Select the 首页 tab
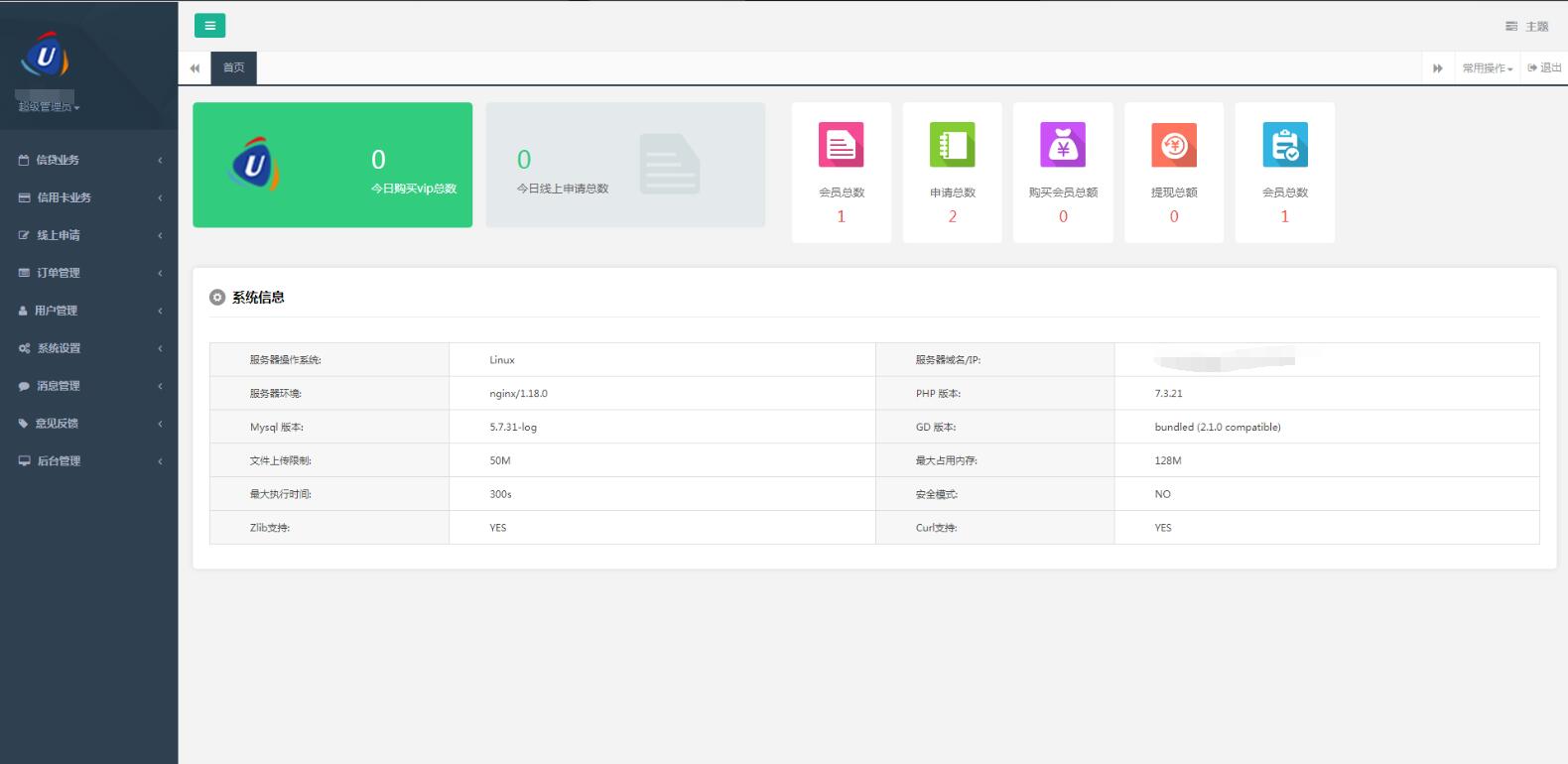Screen dimensions: 1568x764 [233, 68]
